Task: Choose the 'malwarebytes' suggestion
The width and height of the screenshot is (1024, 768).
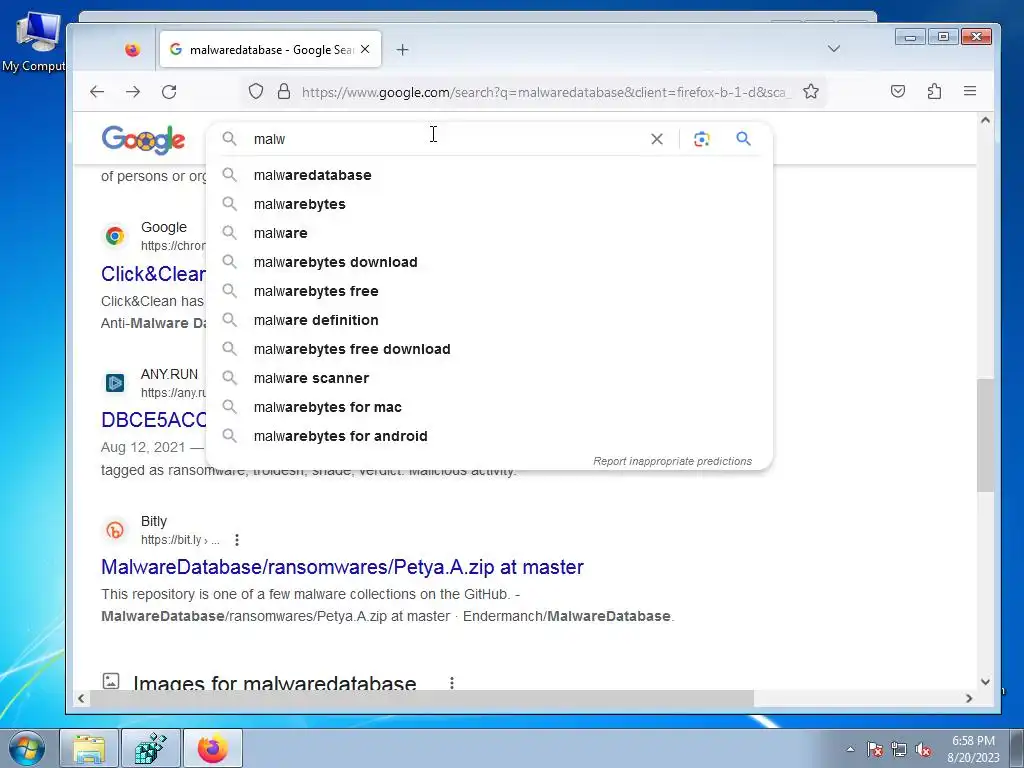Action: click(489, 204)
